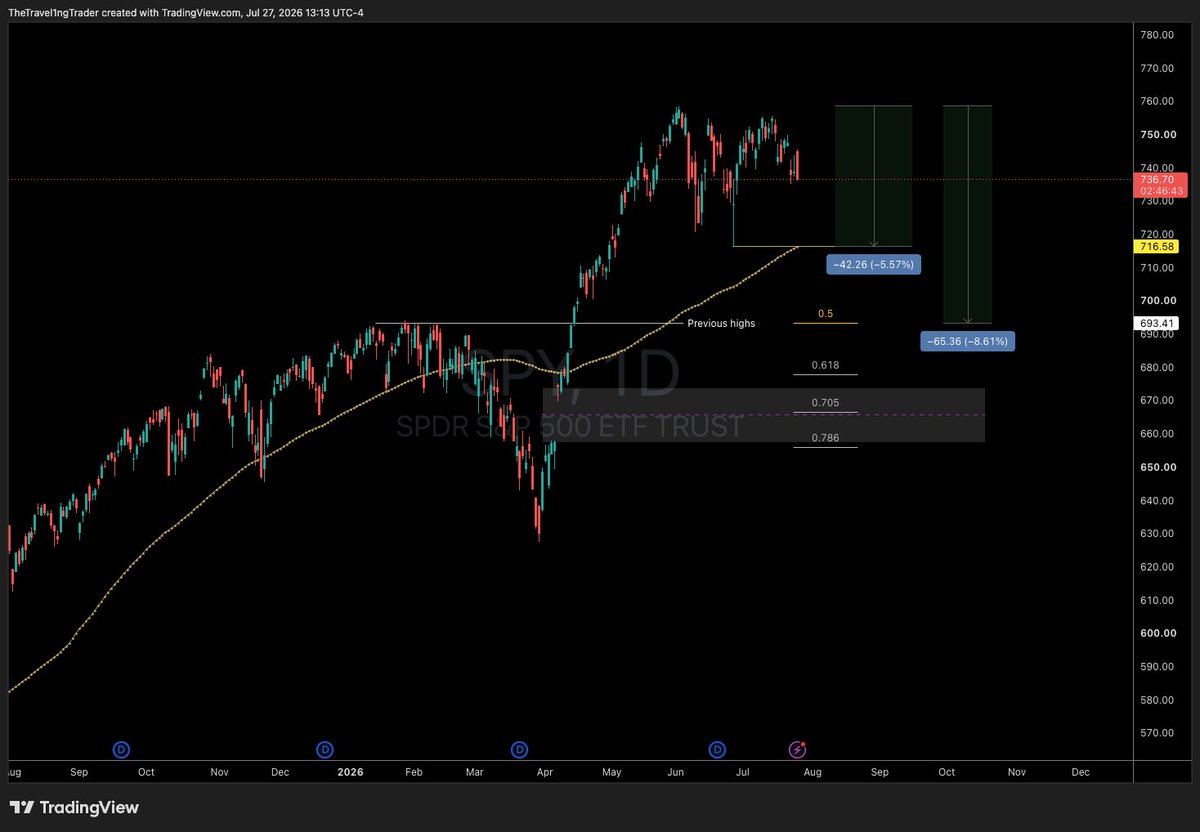Click the 0.786 Fibonacci level label
Image resolution: width=1200 pixels, height=832 pixels.
point(825,438)
